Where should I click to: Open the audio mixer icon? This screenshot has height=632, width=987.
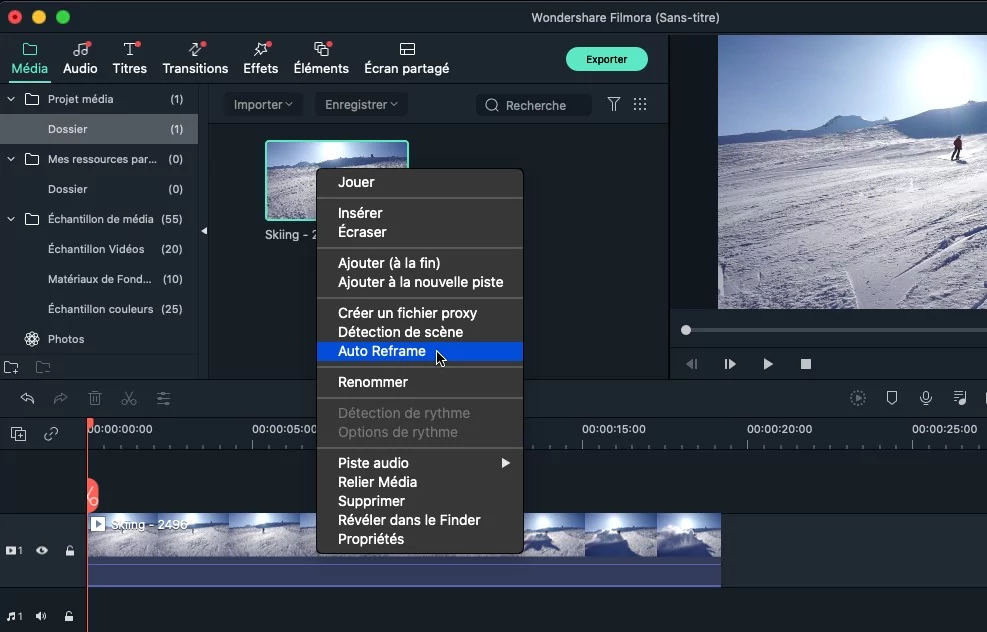tap(960, 398)
